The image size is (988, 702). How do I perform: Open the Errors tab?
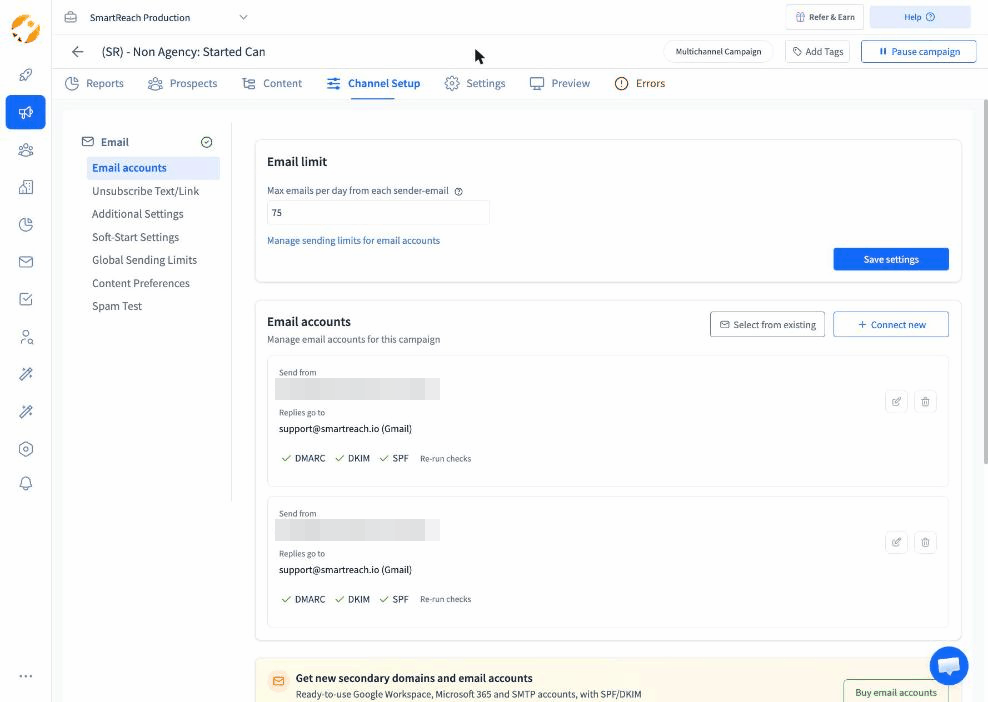pyautogui.click(x=640, y=83)
